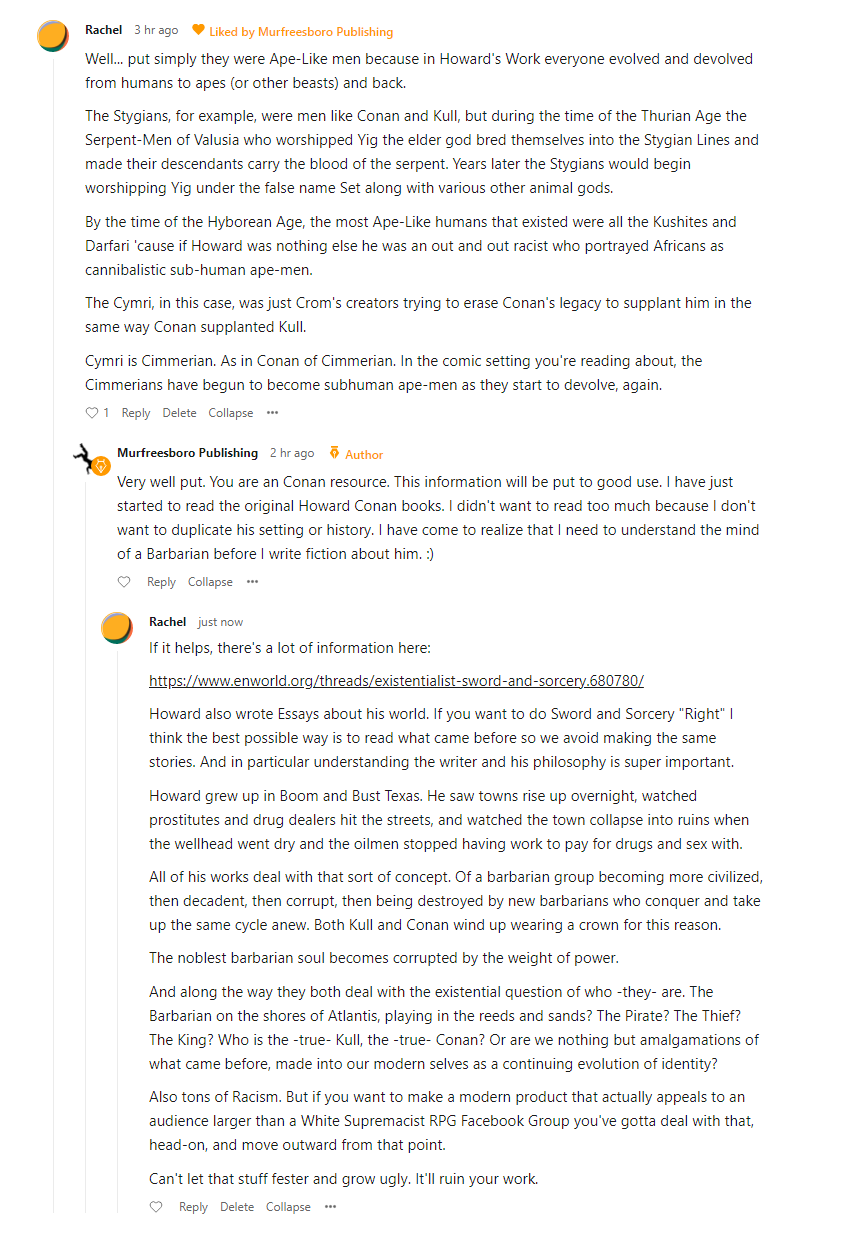
Task: Open the Murfreesboro Publishing author name link
Action: coord(187,453)
